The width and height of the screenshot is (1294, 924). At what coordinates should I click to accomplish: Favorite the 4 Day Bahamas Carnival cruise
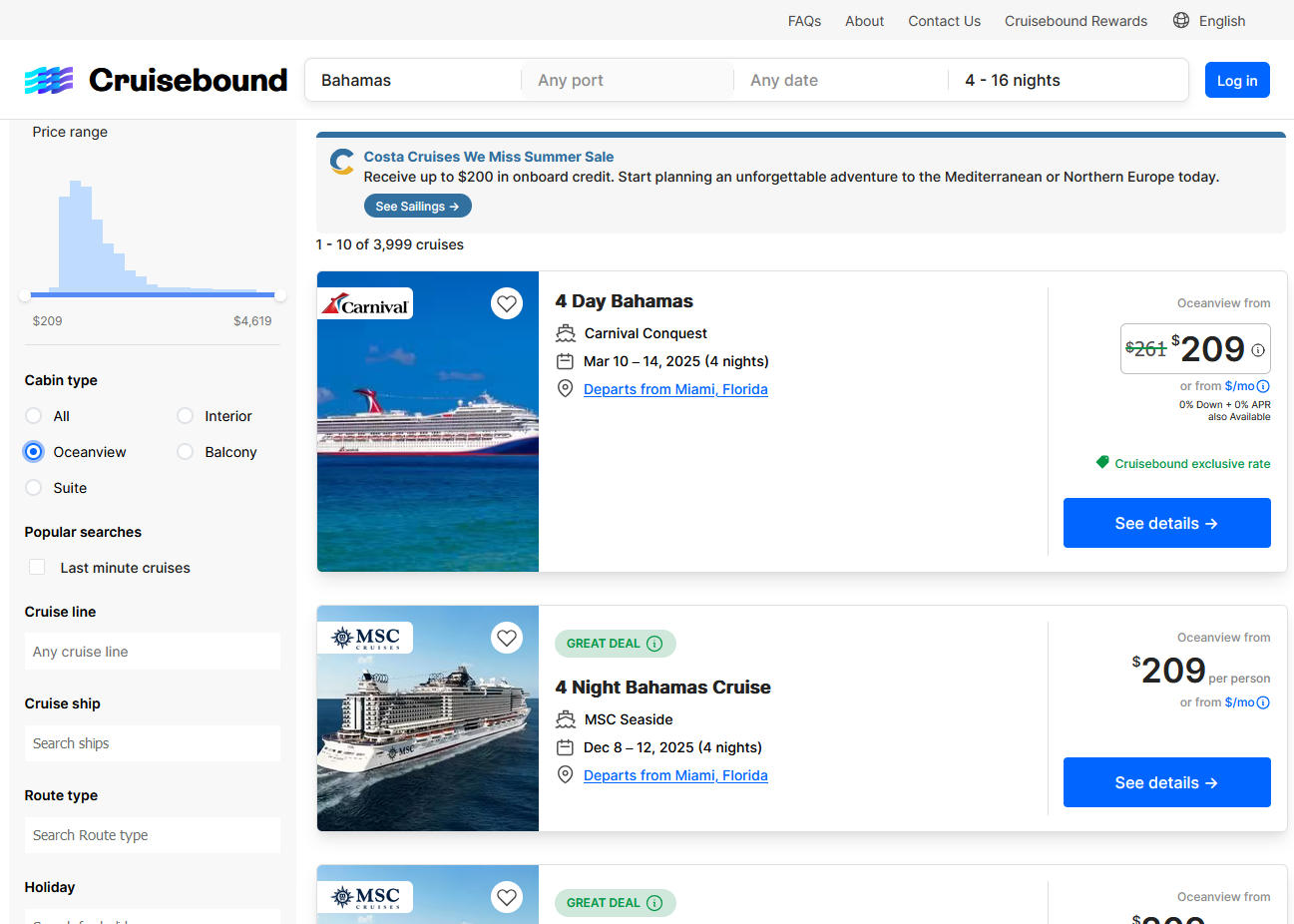click(507, 303)
